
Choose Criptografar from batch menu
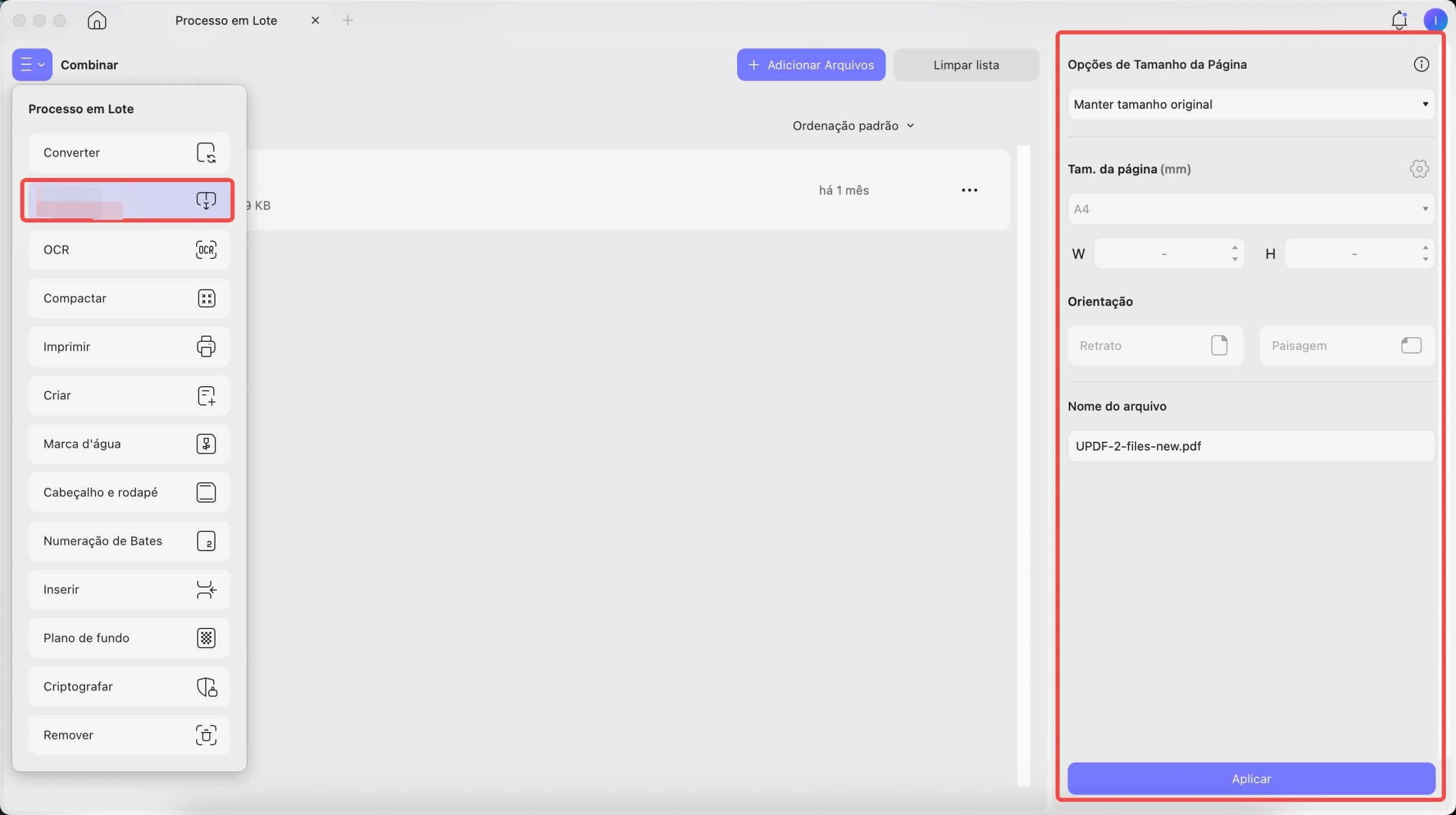[129, 686]
